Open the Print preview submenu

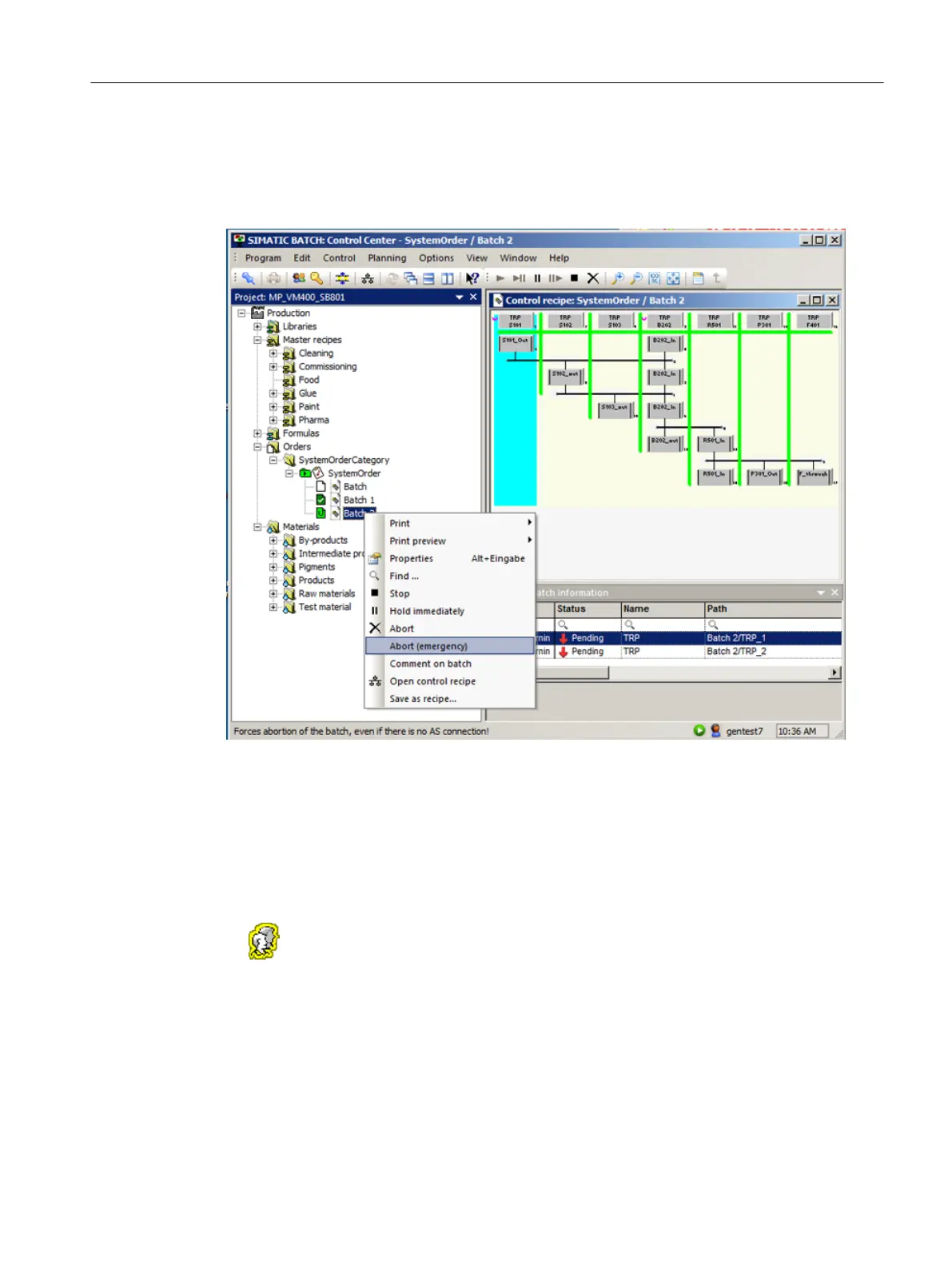click(x=450, y=541)
